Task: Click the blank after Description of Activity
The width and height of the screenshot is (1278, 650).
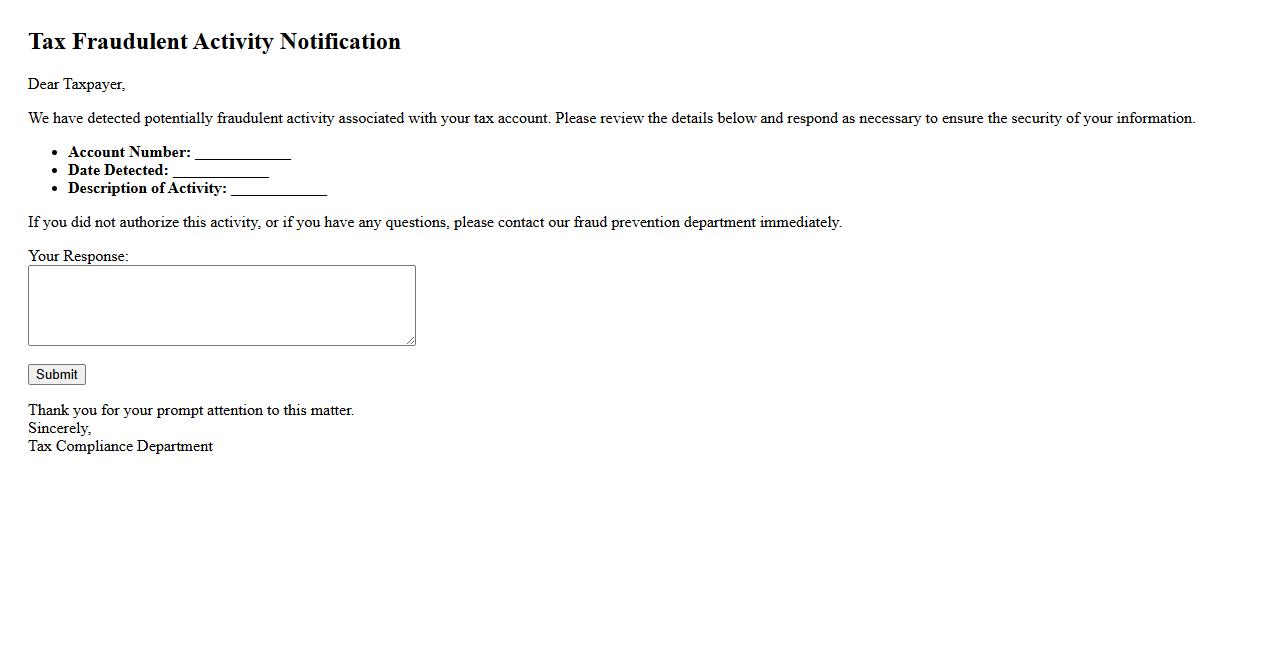Action: coord(279,189)
